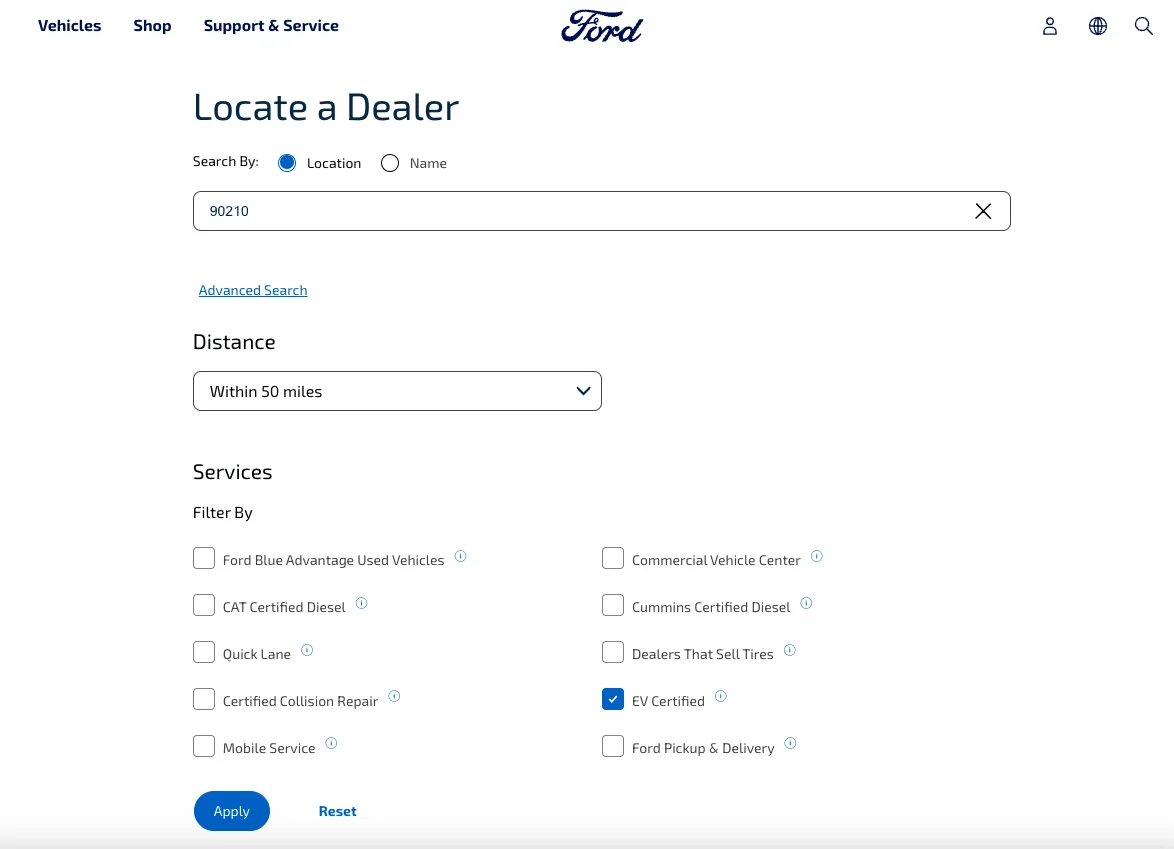The height and width of the screenshot is (849, 1174).
Task: Open the Support & Service menu
Action: 271,25
